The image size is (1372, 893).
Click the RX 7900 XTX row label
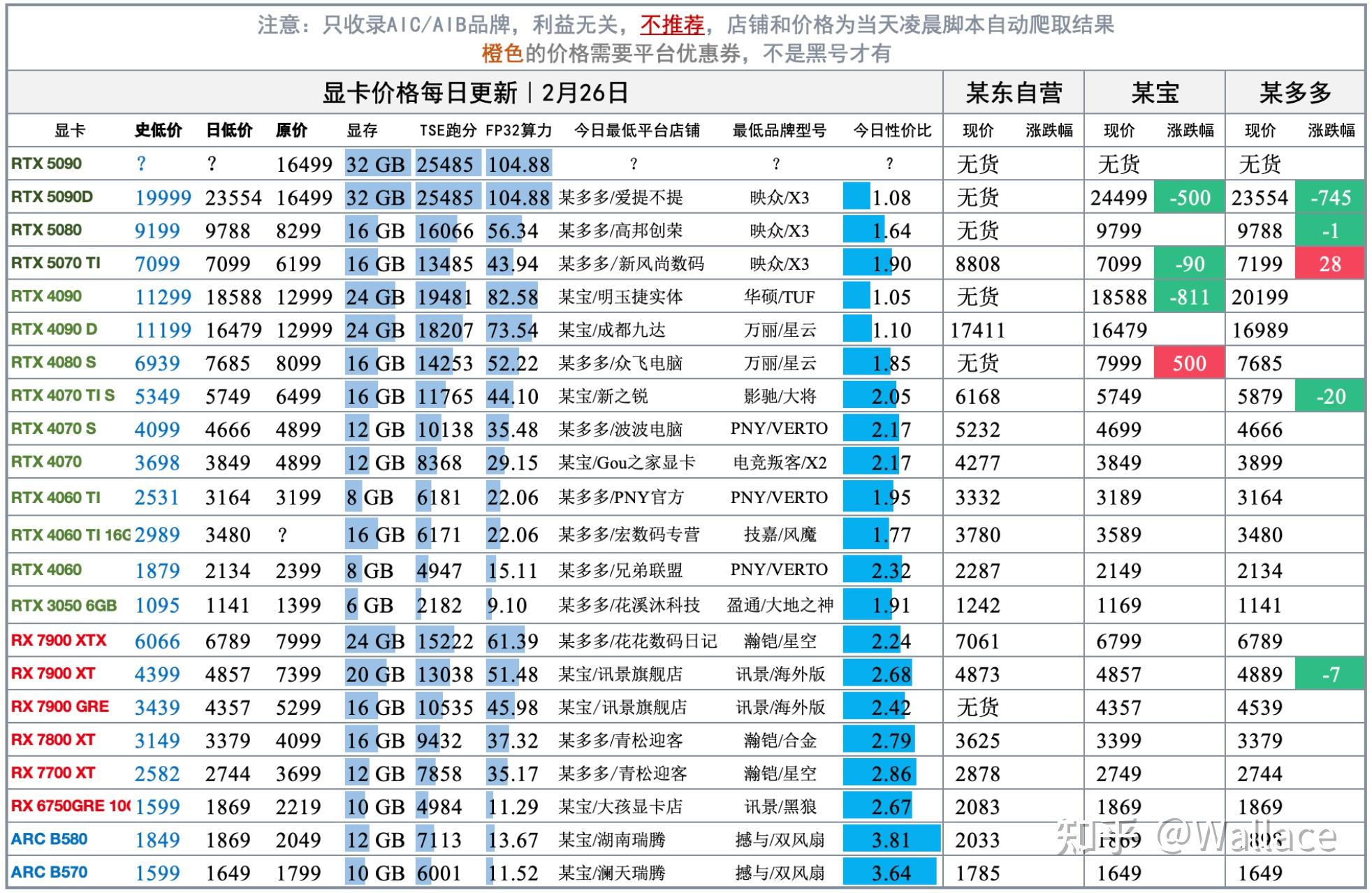(x=59, y=640)
